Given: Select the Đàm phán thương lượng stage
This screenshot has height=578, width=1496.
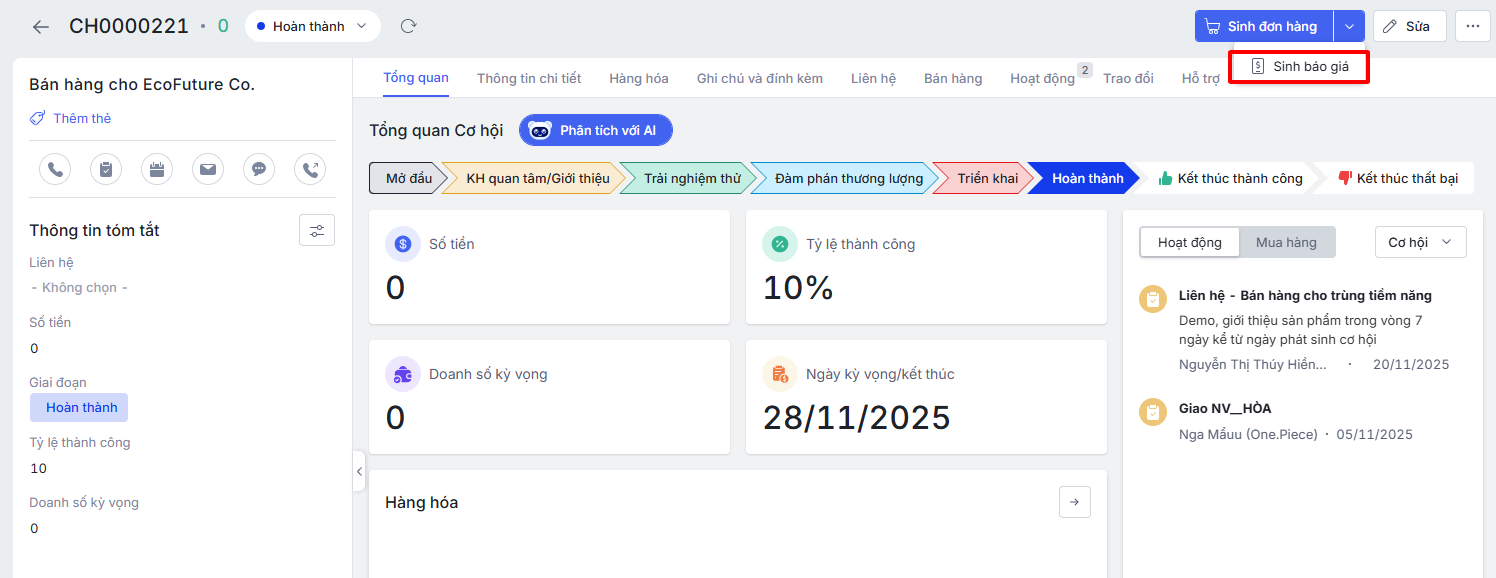Looking at the screenshot, I should point(848,178).
